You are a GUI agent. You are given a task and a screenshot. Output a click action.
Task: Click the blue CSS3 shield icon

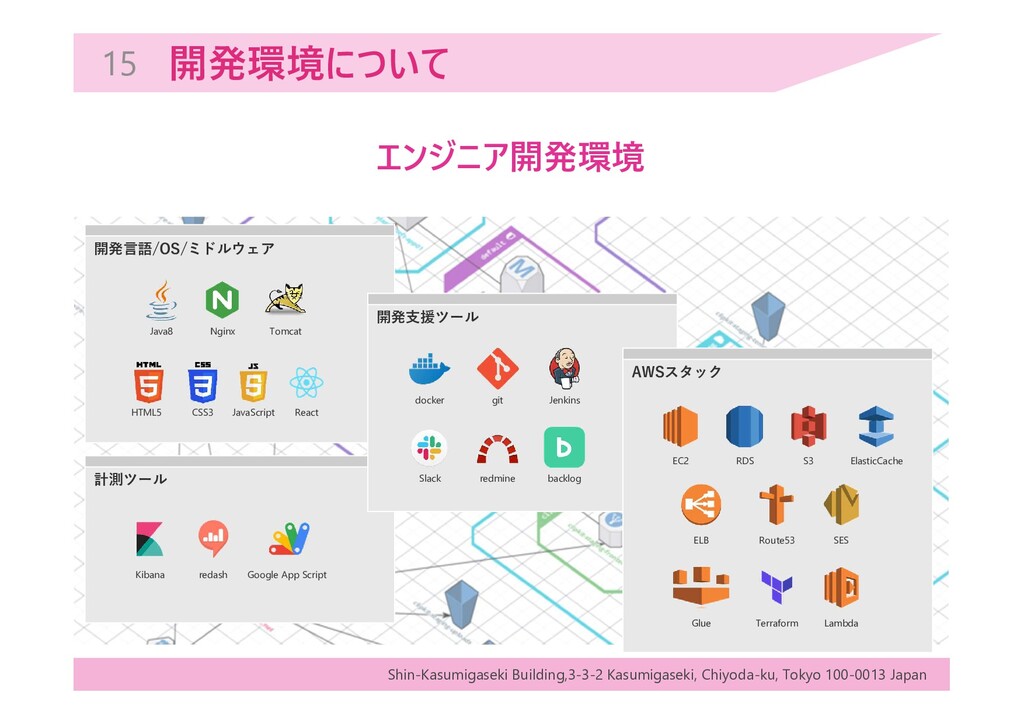(x=202, y=382)
